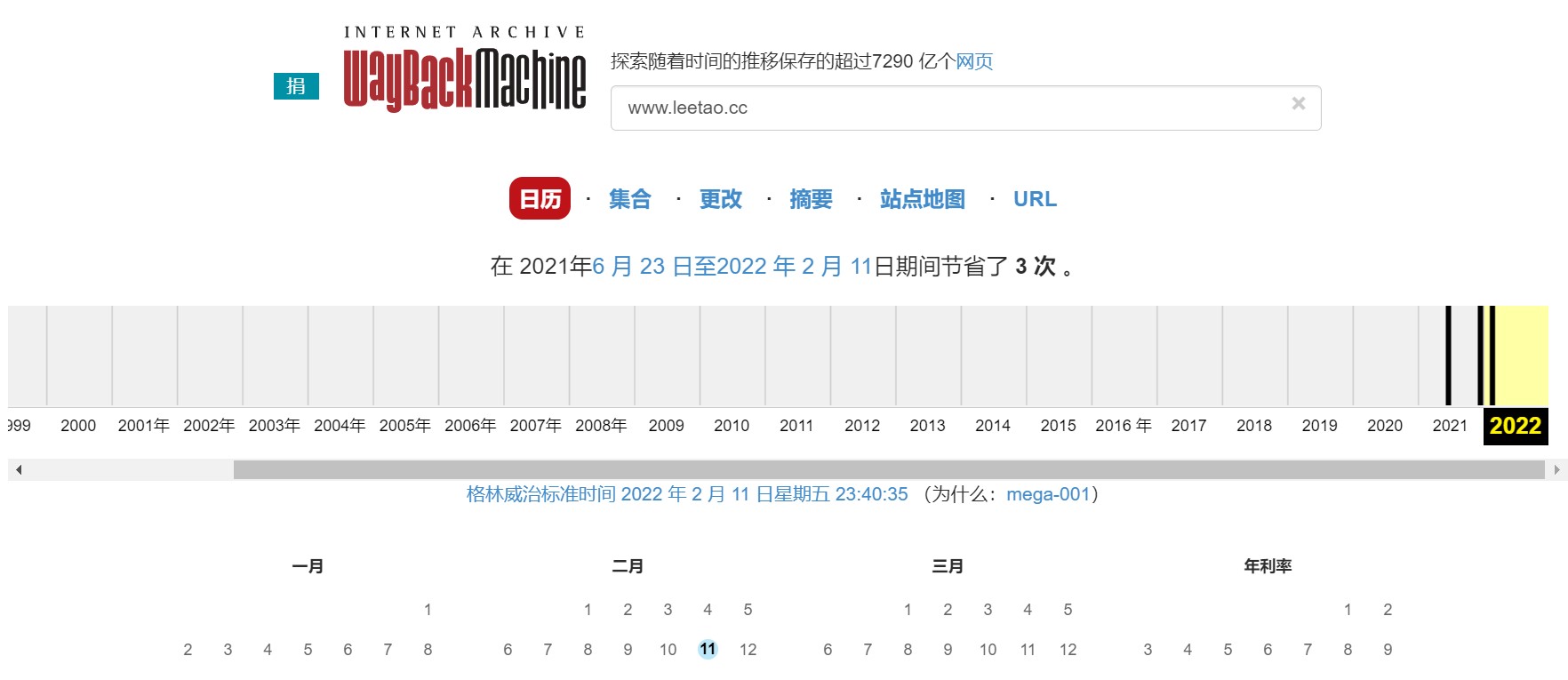
Task: Select year 2006年 on the timeline
Action: tap(470, 426)
